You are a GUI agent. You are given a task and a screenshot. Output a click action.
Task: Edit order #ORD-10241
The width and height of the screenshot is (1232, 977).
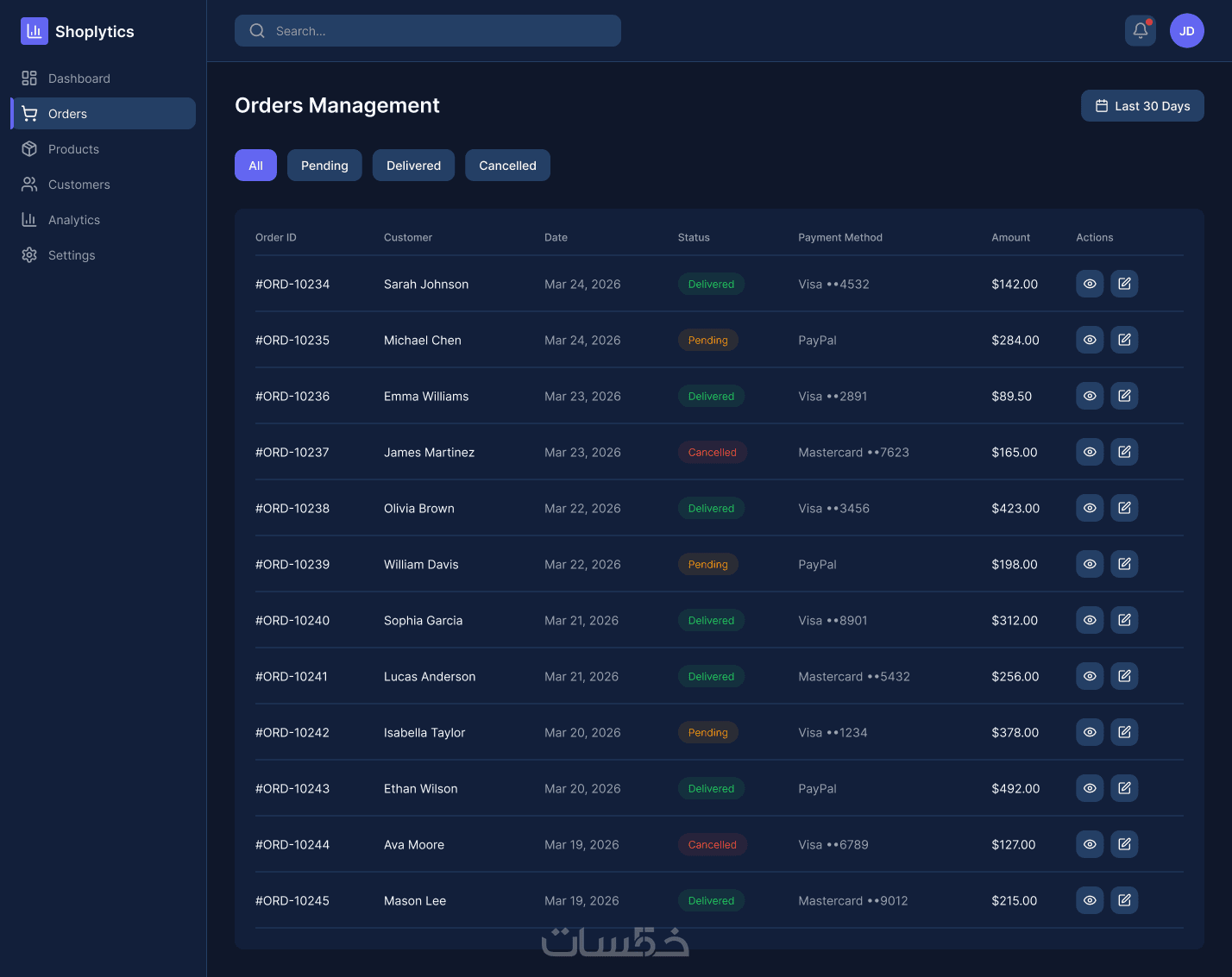point(1124,676)
